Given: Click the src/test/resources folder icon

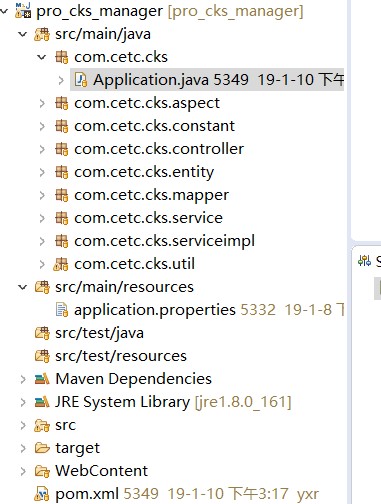Looking at the screenshot, I should click(42, 356).
